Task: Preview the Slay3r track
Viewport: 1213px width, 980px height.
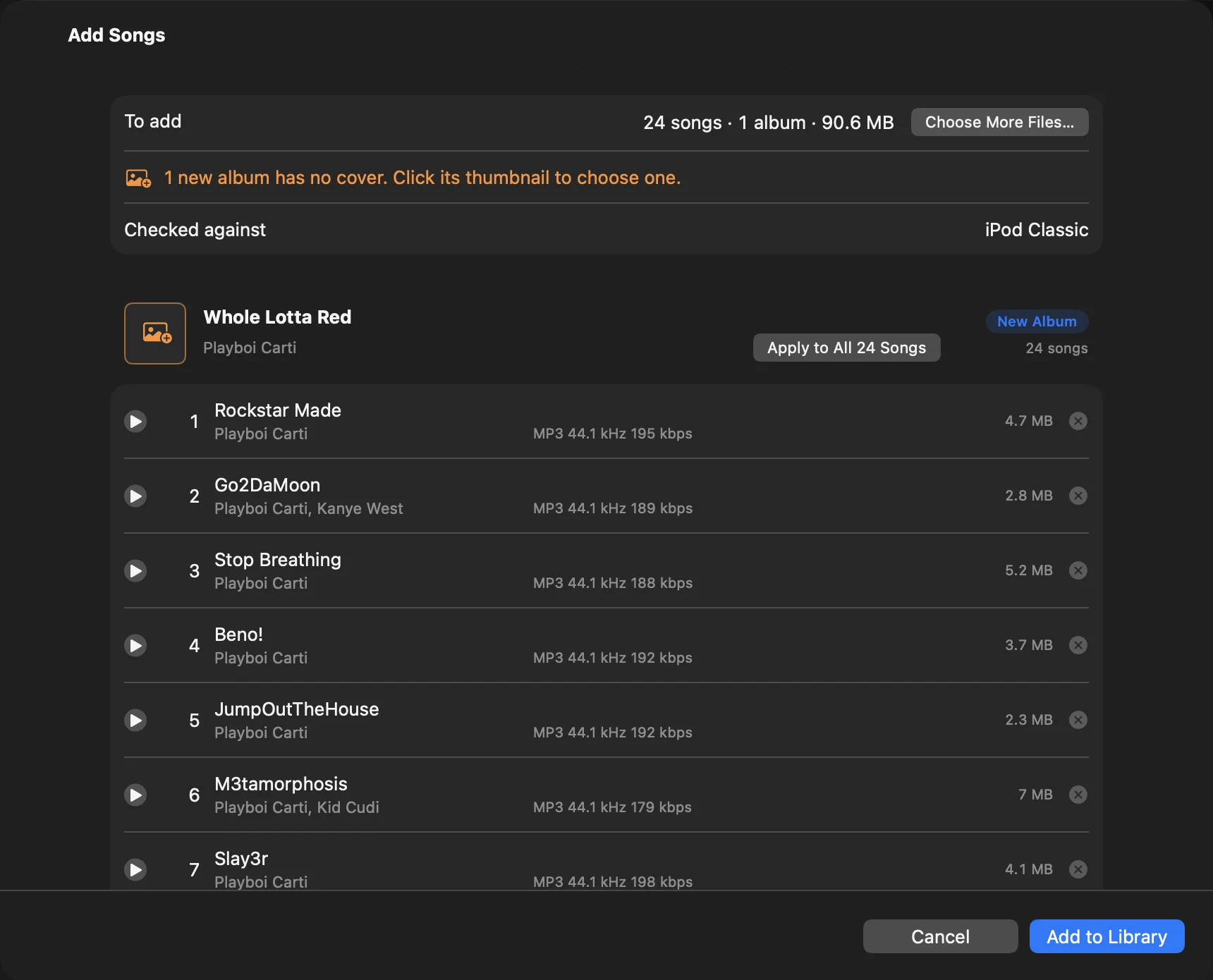Action: click(135, 870)
